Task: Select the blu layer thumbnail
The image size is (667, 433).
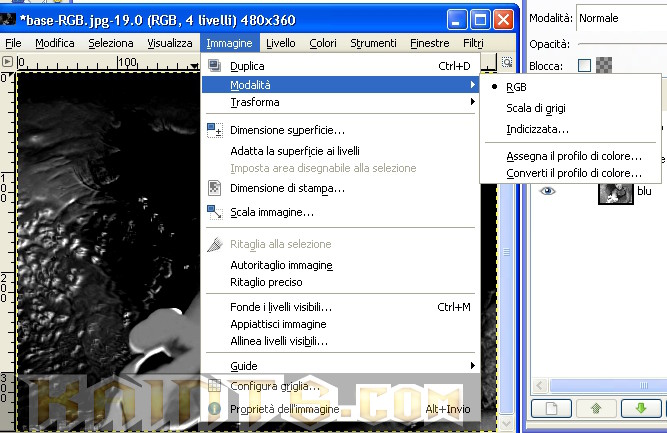Action: [x=615, y=191]
